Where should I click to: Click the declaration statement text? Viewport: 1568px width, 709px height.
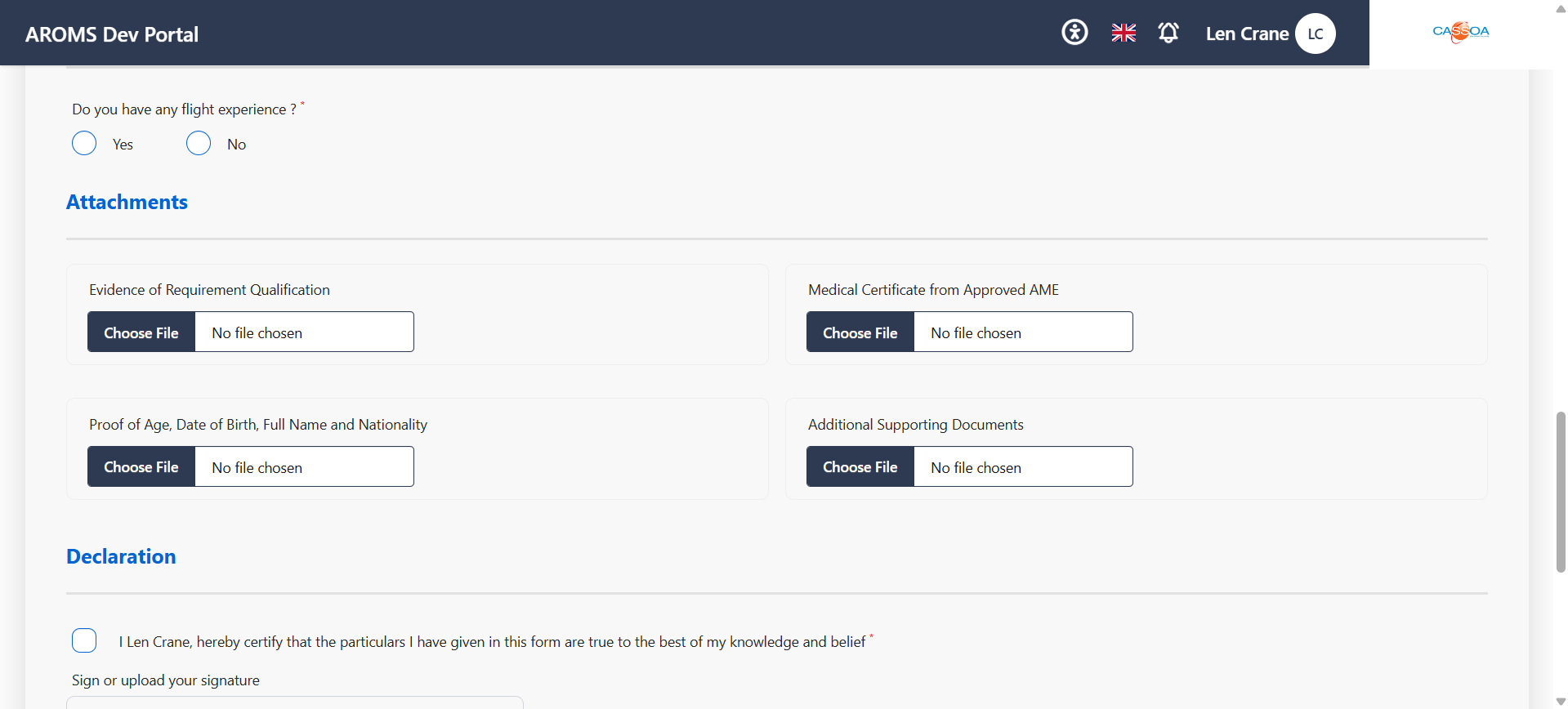pos(492,641)
